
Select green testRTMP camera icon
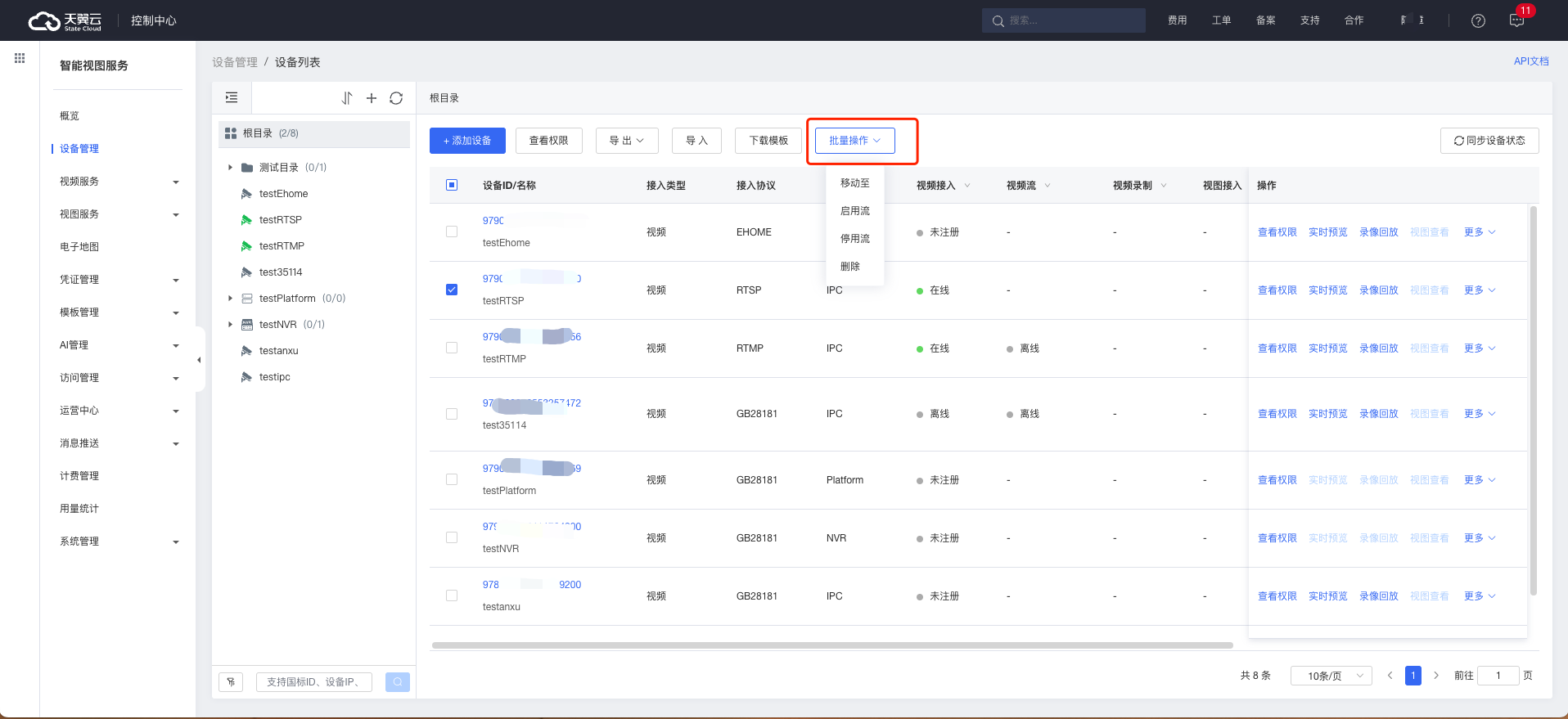pyautogui.click(x=246, y=246)
